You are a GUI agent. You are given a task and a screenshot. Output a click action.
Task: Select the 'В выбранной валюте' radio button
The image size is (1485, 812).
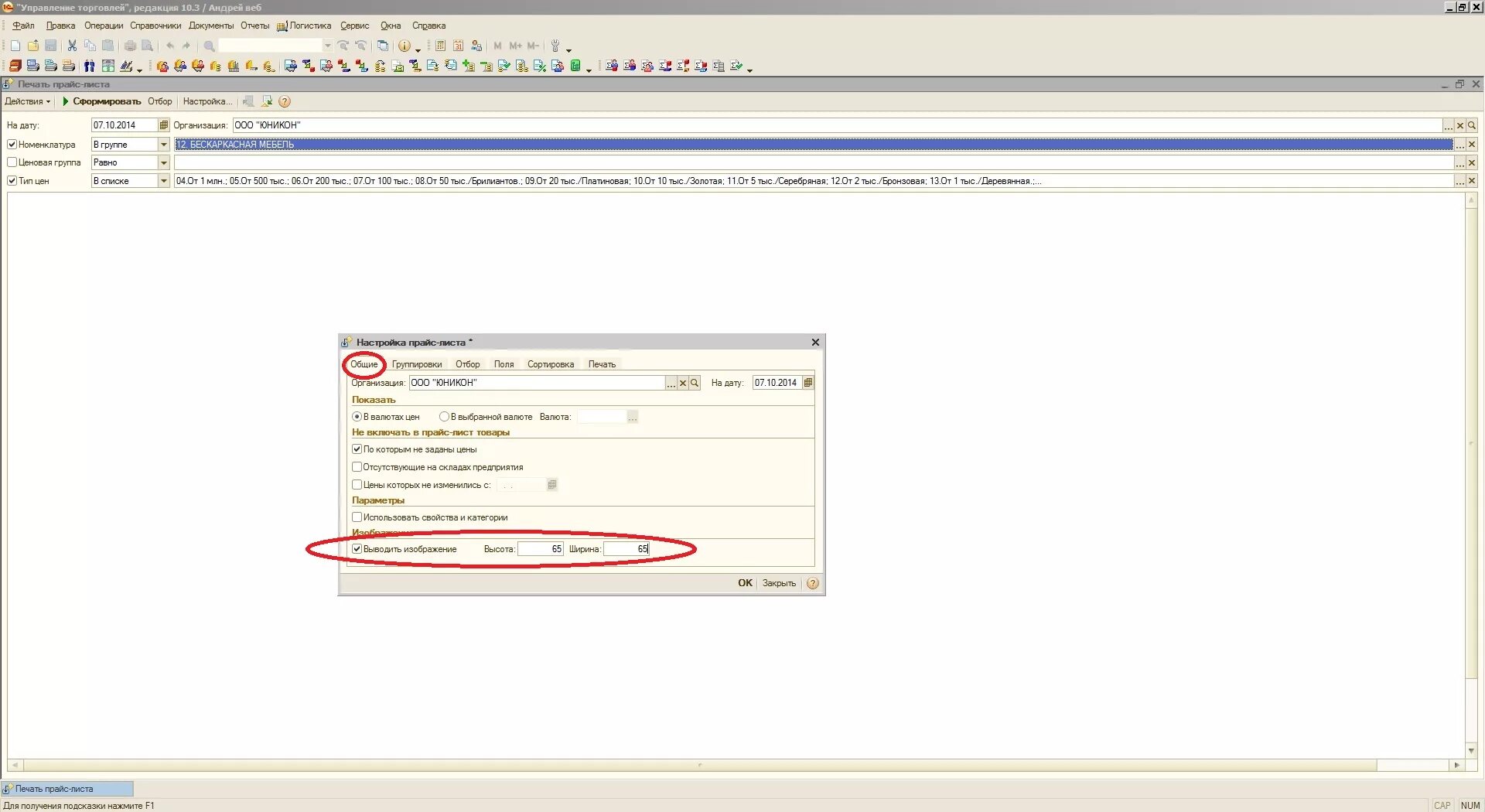point(444,417)
